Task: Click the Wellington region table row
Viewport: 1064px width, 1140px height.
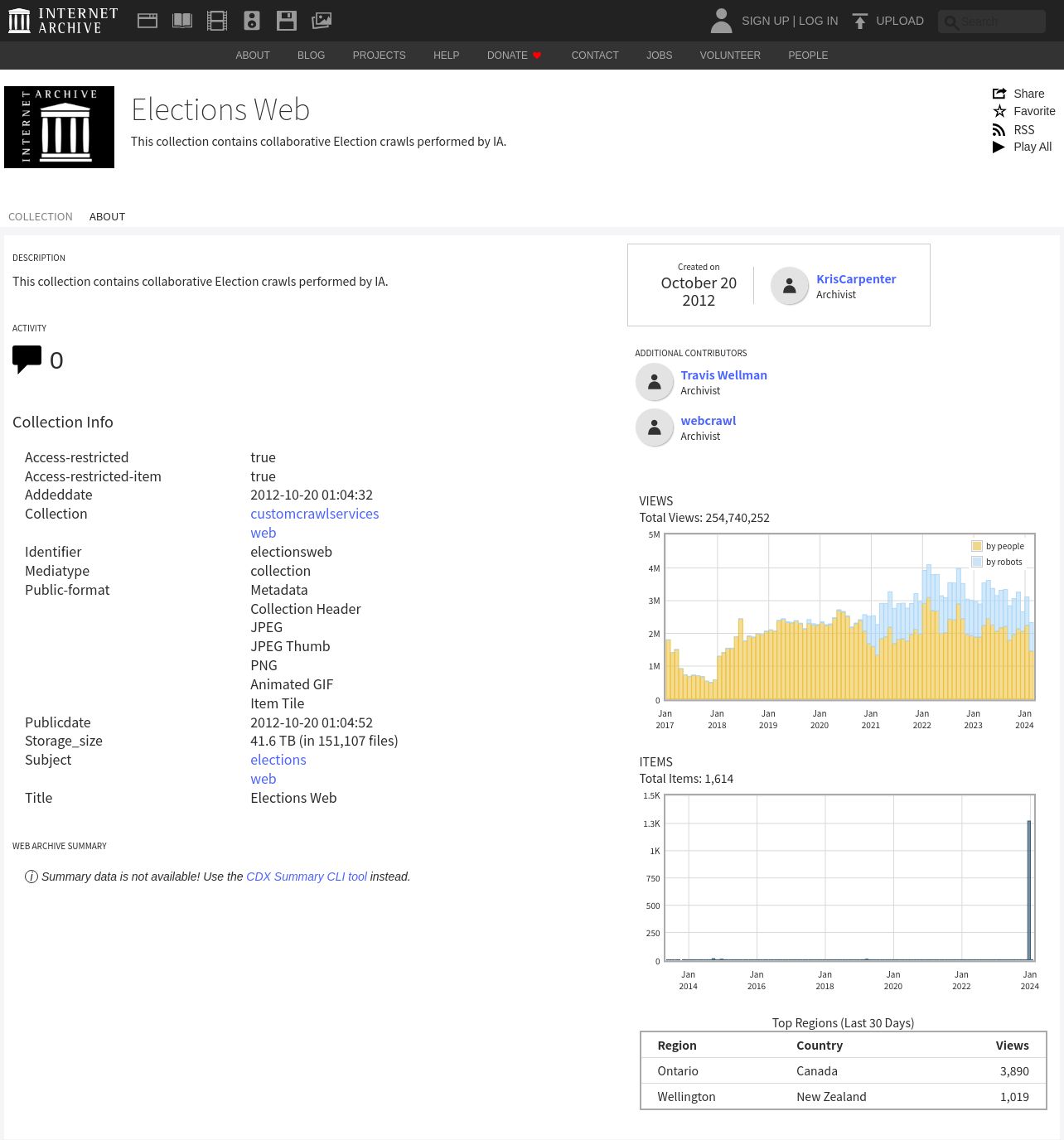Action: pyautogui.click(x=843, y=1097)
